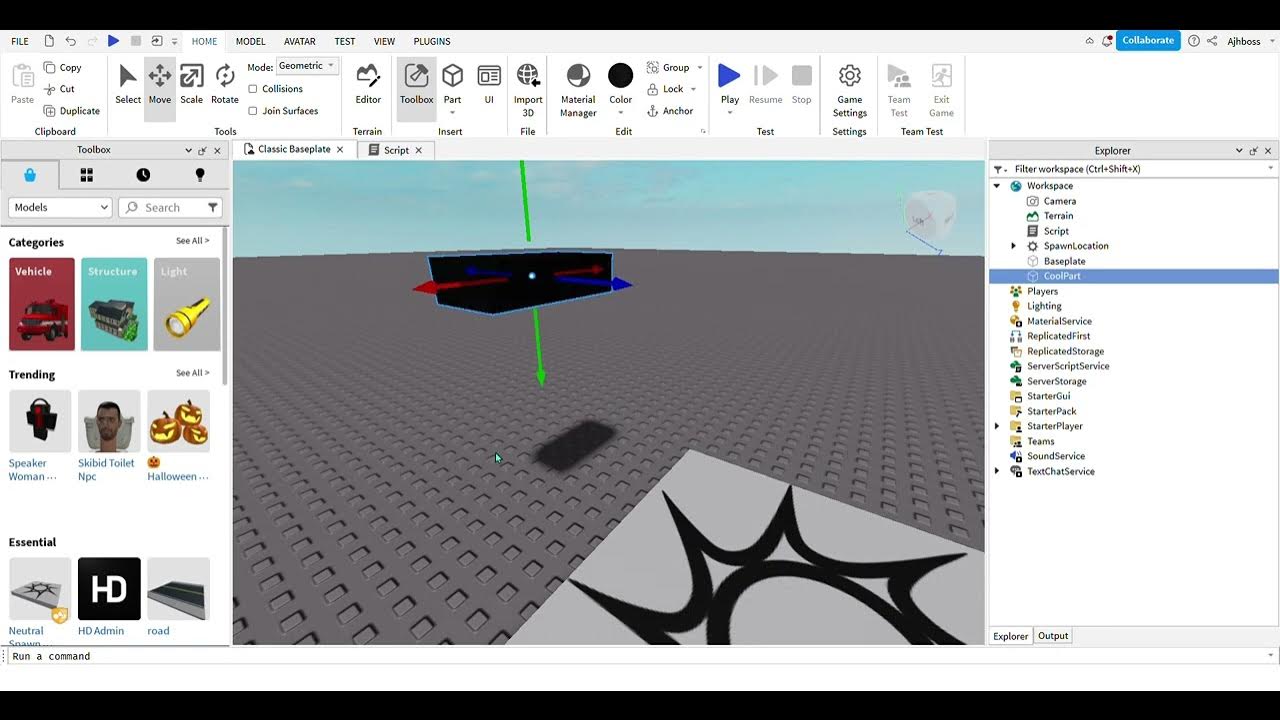This screenshot has width=1280, height=720.
Task: Choose the Scale tool
Action: [x=192, y=85]
